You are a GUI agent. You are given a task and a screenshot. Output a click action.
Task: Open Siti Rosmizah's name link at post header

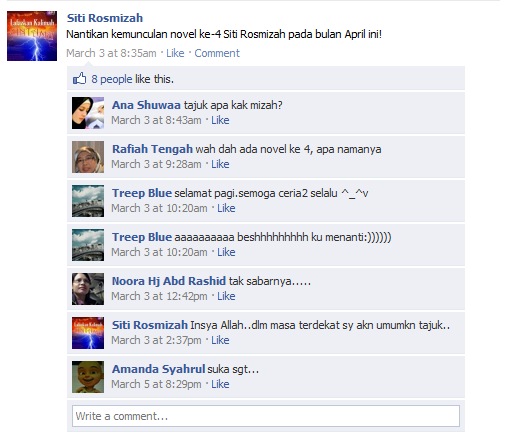[x=105, y=18]
